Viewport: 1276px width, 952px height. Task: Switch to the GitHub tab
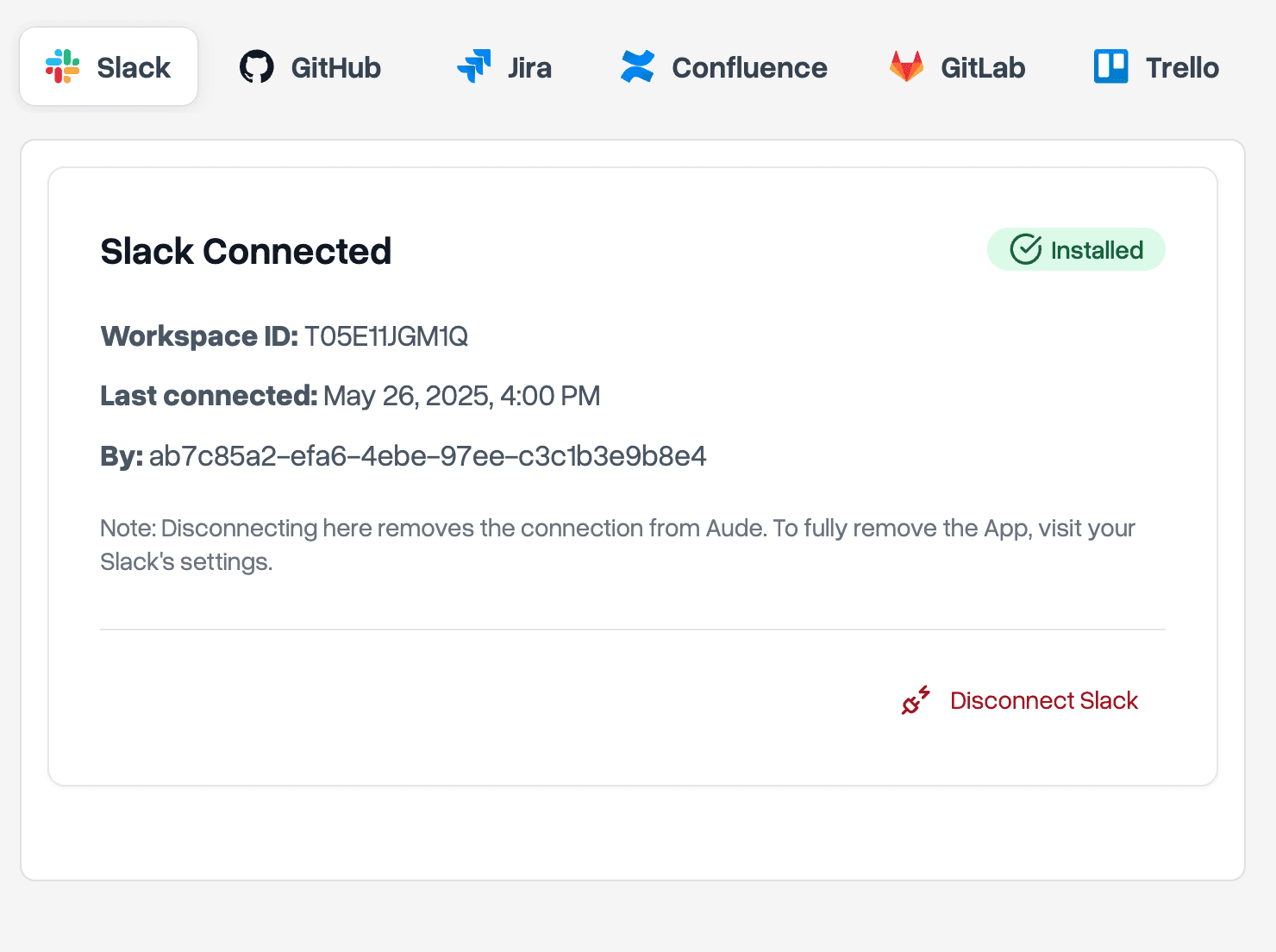click(x=310, y=66)
